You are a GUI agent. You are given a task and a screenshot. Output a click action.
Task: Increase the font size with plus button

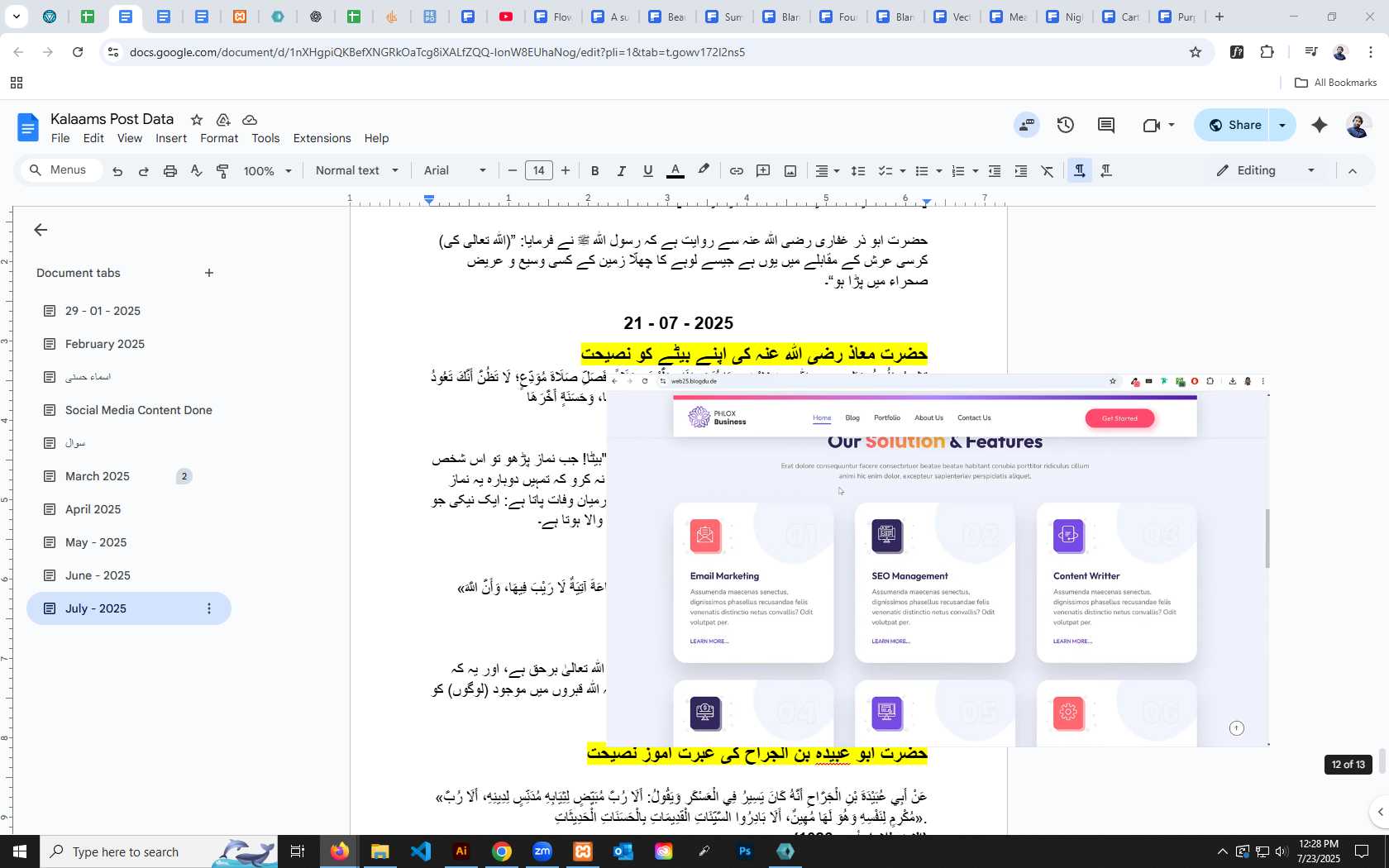point(566,171)
